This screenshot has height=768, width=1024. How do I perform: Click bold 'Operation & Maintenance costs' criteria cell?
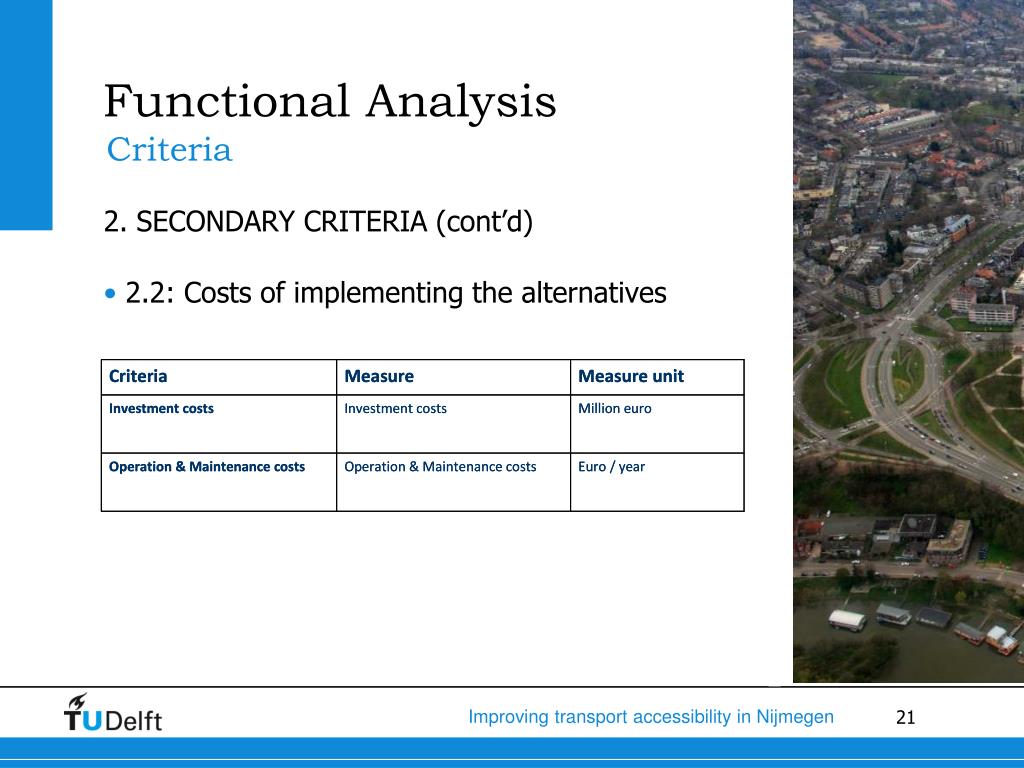[x=219, y=482]
